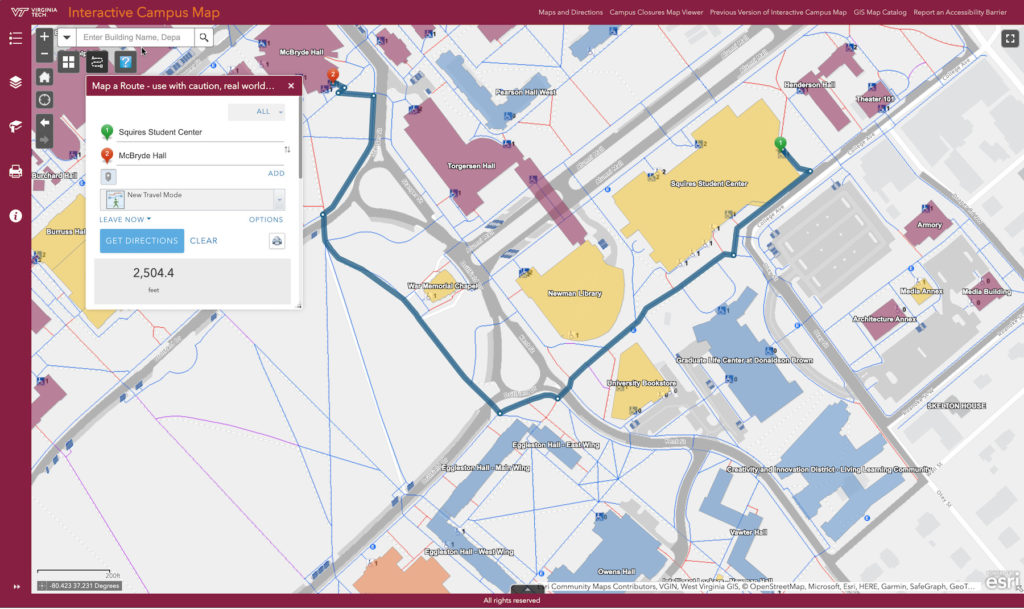Swap the order of route stops

point(287,149)
